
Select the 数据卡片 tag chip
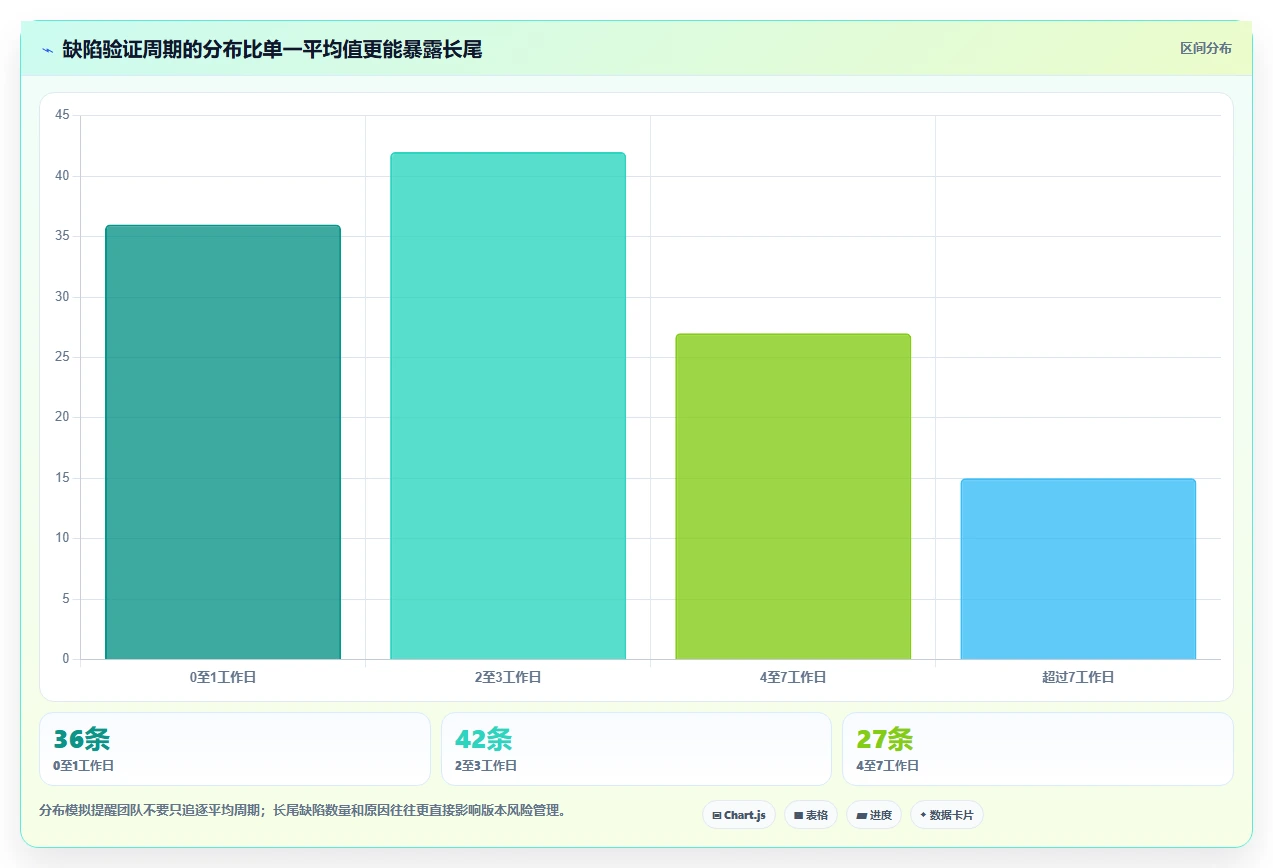coord(947,815)
